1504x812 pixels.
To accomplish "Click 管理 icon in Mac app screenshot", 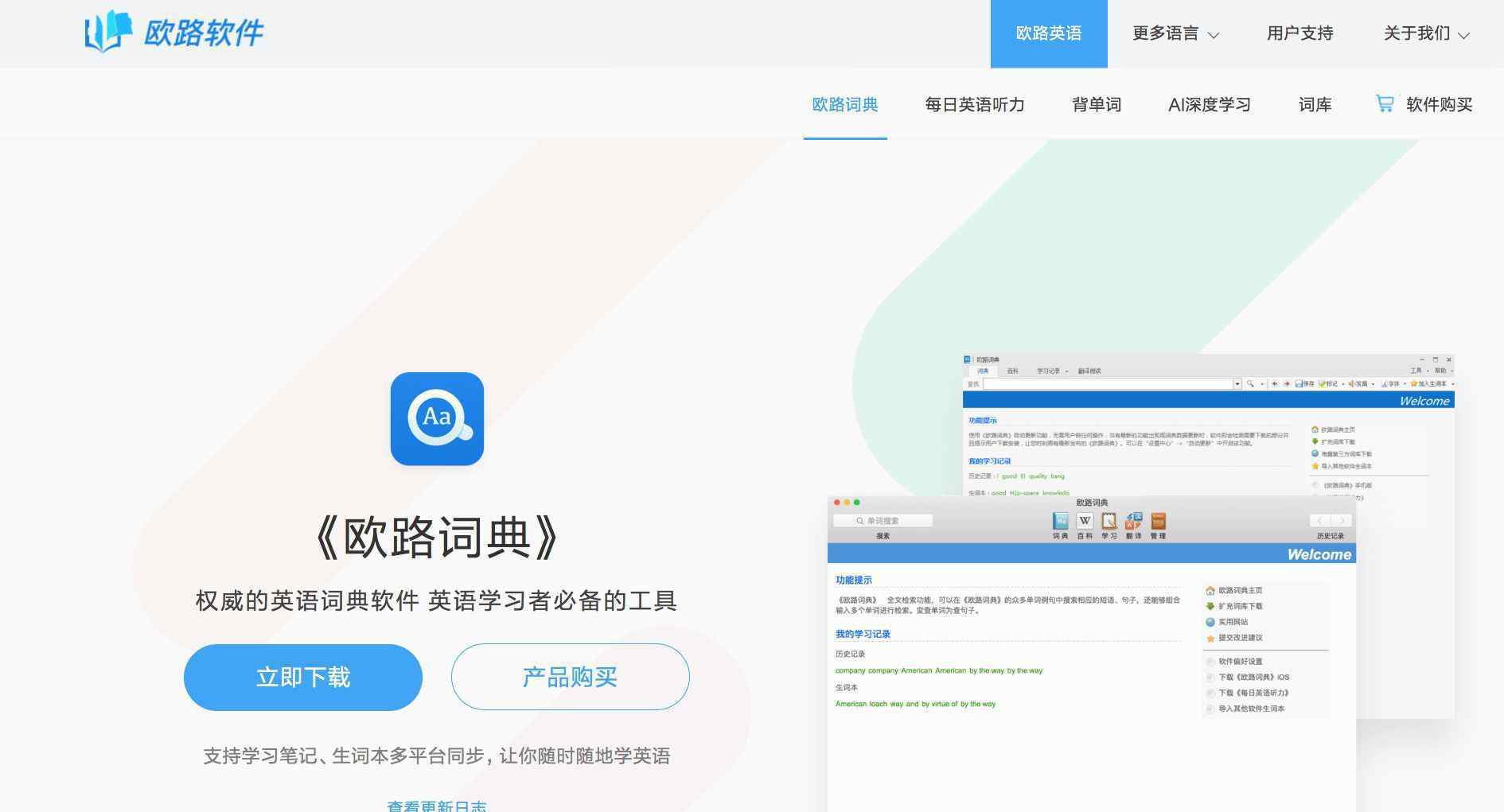I will point(1158,521).
